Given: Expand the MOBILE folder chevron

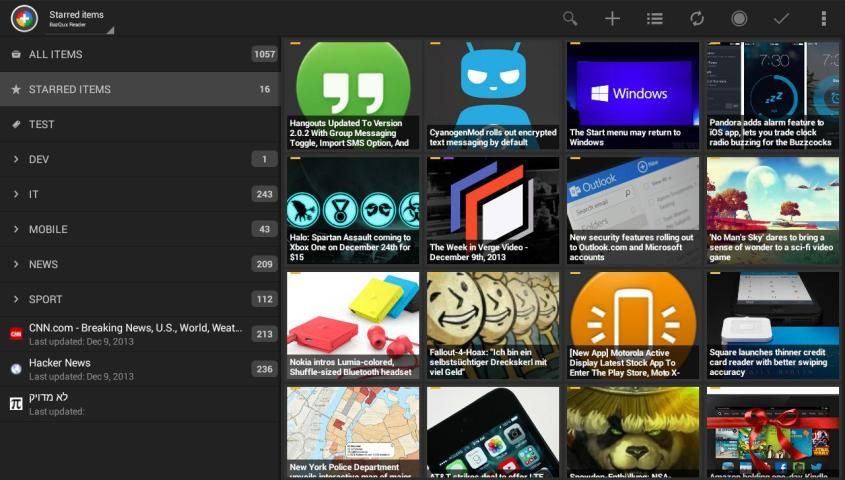Looking at the screenshot, I should point(16,229).
